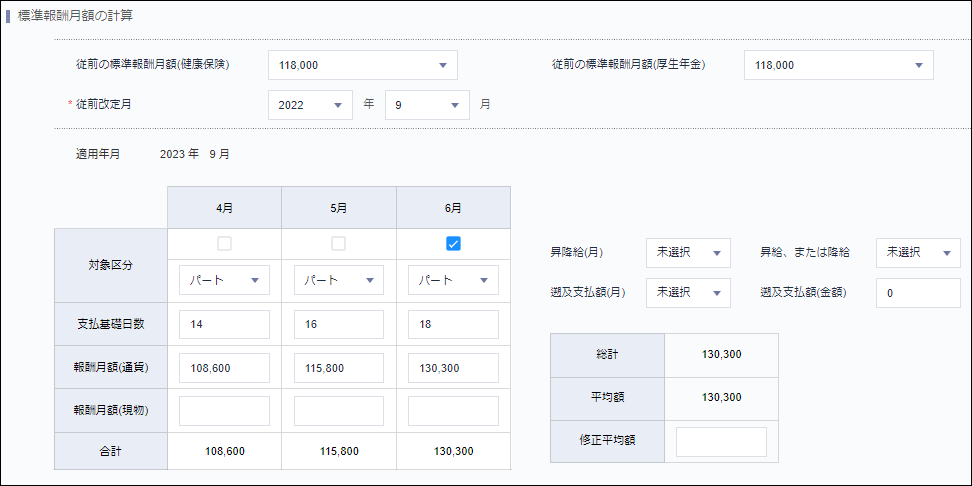This screenshot has width=972, height=486.
Task: Uncheck the 6月 対象区分 checkbox
Action: click(x=453, y=243)
